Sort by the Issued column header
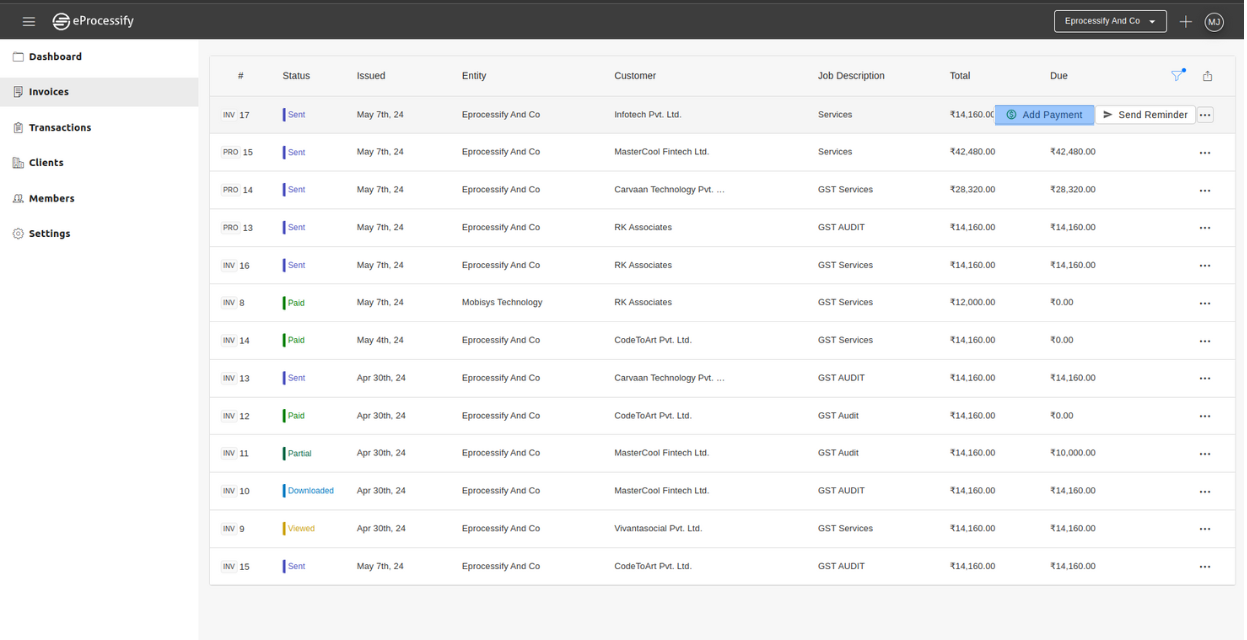This screenshot has width=1247, height=640. [x=371, y=76]
